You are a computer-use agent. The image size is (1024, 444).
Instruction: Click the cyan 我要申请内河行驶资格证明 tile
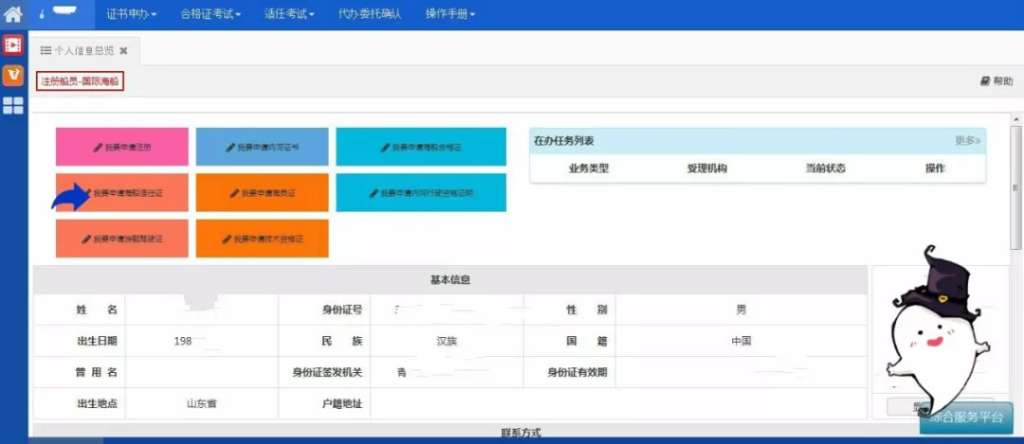pyautogui.click(x=421, y=193)
